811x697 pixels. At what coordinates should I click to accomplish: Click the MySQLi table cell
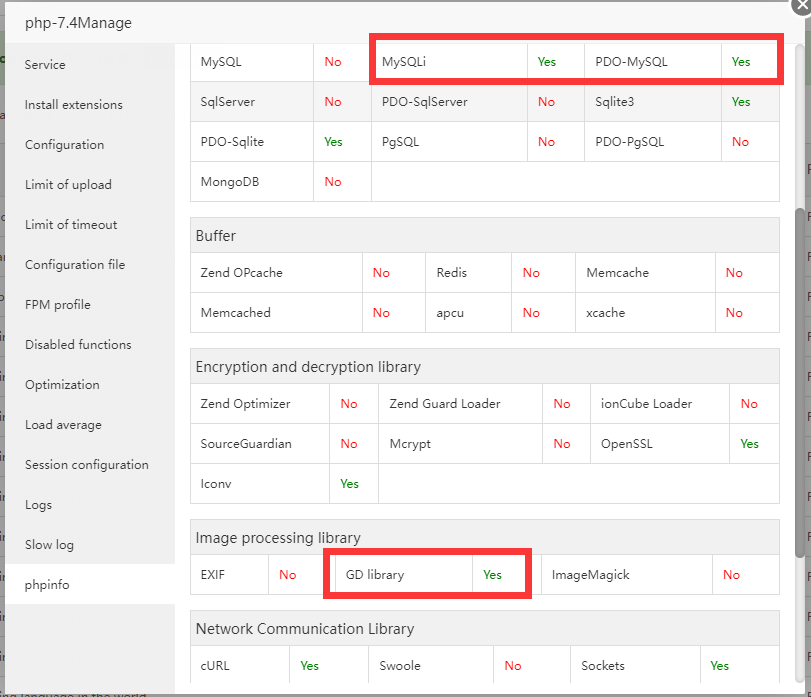coord(404,62)
